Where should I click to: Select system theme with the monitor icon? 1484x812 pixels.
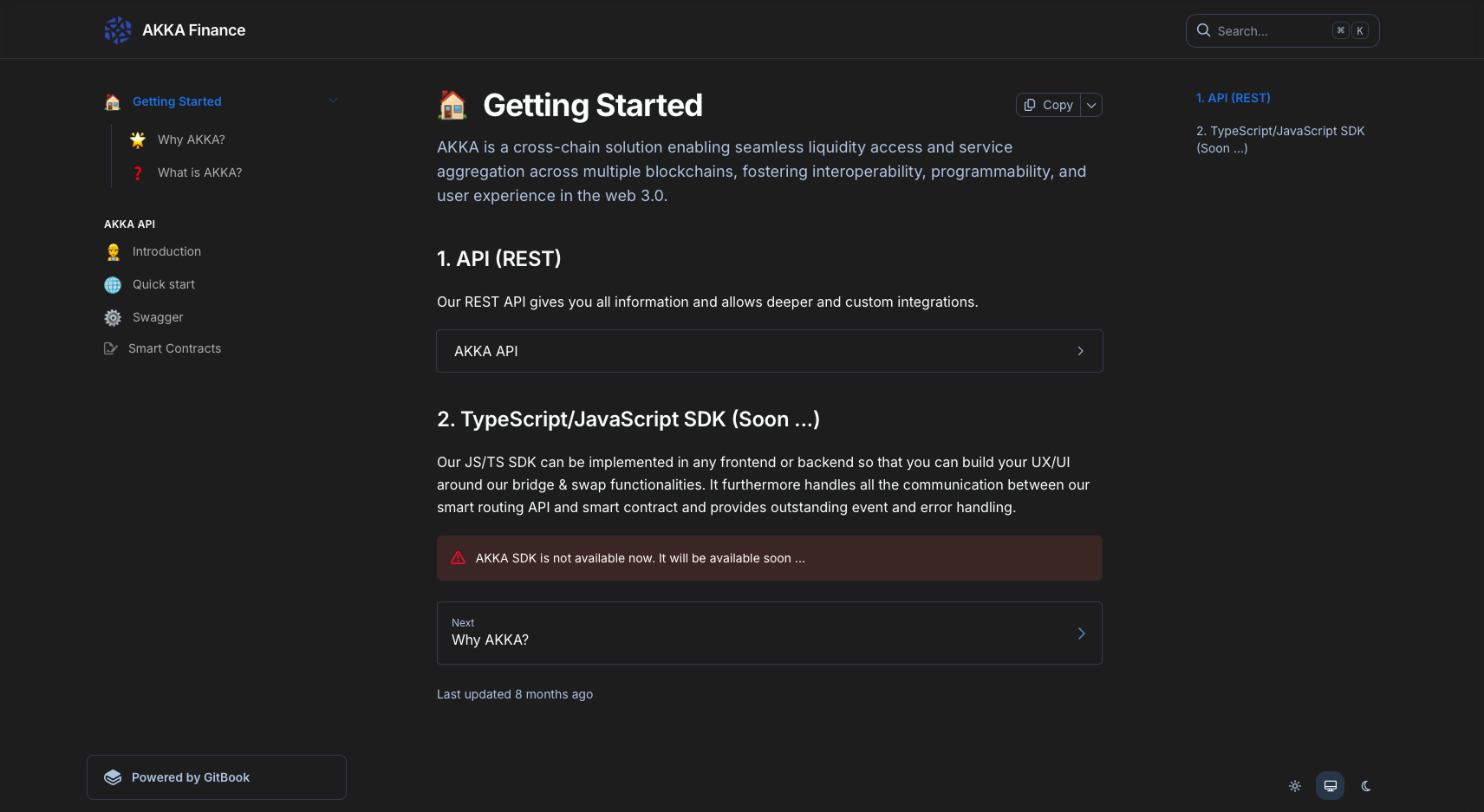coord(1330,785)
